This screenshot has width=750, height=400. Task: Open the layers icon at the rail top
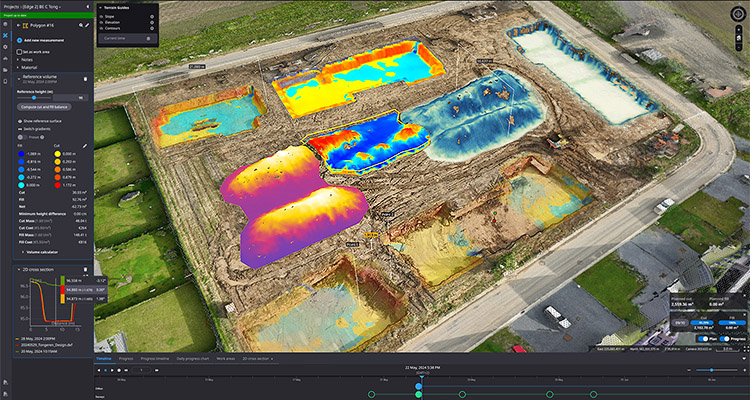pyautogui.click(x=5, y=24)
